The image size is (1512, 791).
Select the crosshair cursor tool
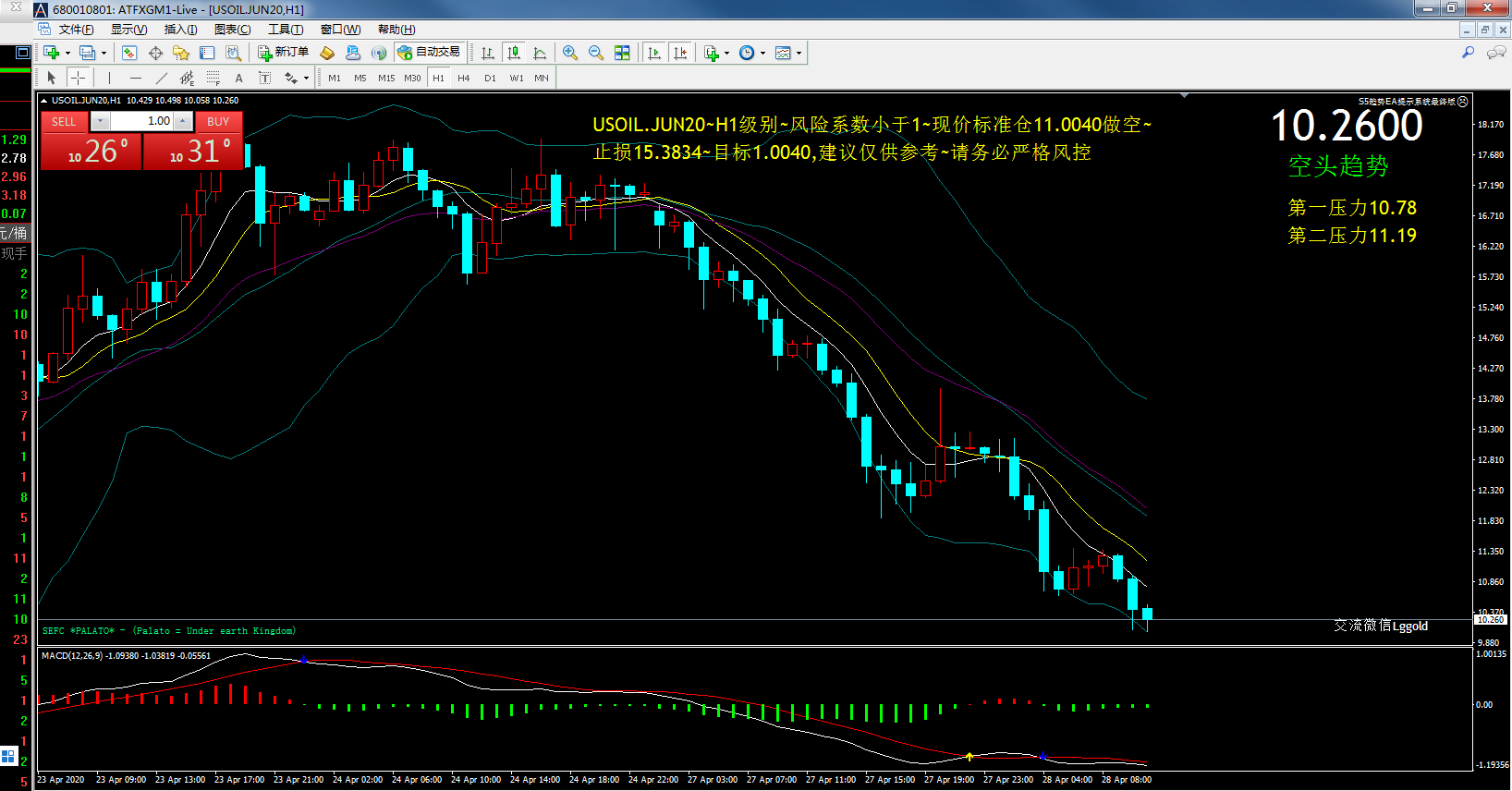click(x=79, y=78)
